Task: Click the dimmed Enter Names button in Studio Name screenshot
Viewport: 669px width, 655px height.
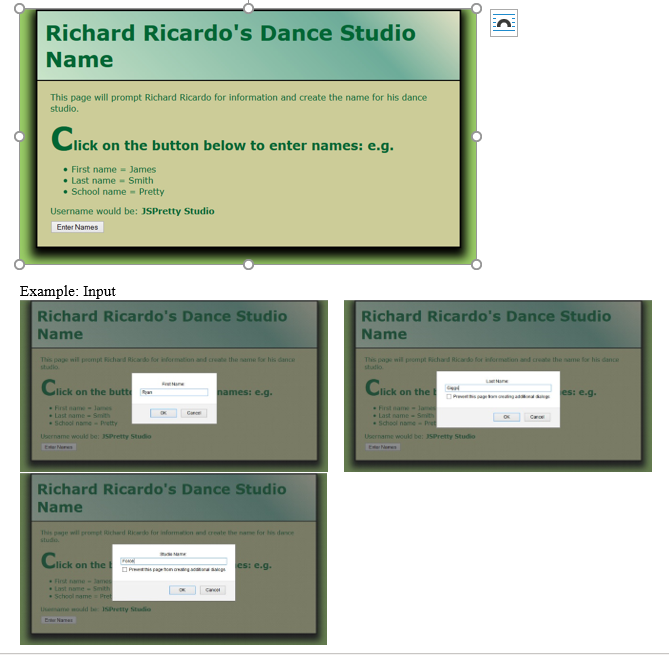Action: pos(59,620)
